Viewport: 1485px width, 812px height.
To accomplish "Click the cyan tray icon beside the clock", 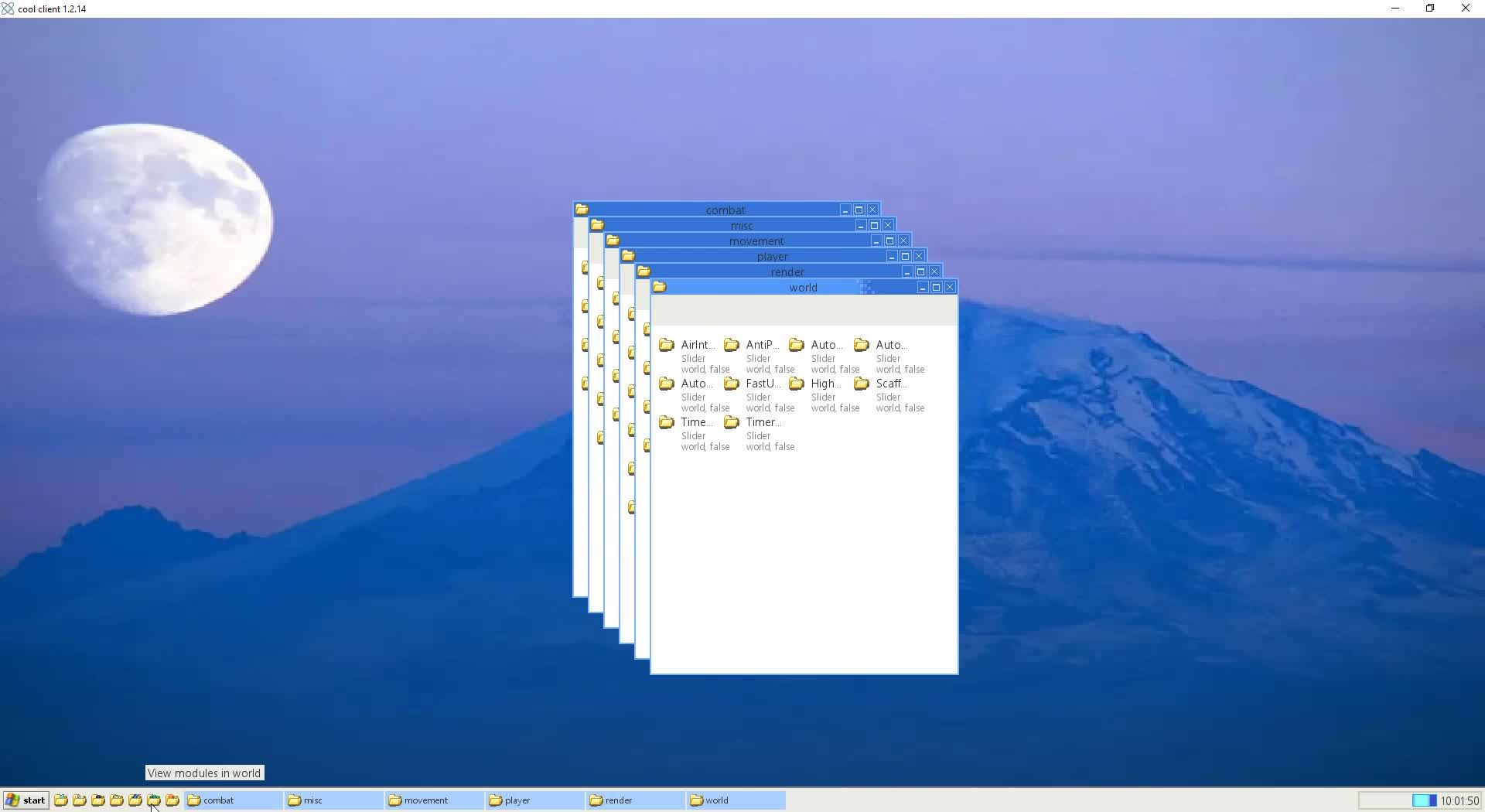I will coord(1424,800).
